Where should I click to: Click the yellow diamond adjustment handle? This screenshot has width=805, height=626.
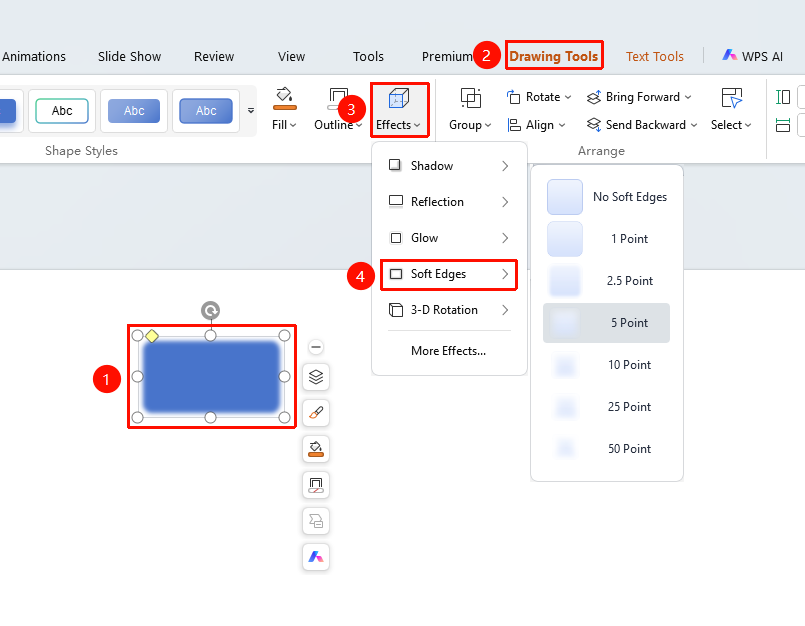tap(152, 336)
